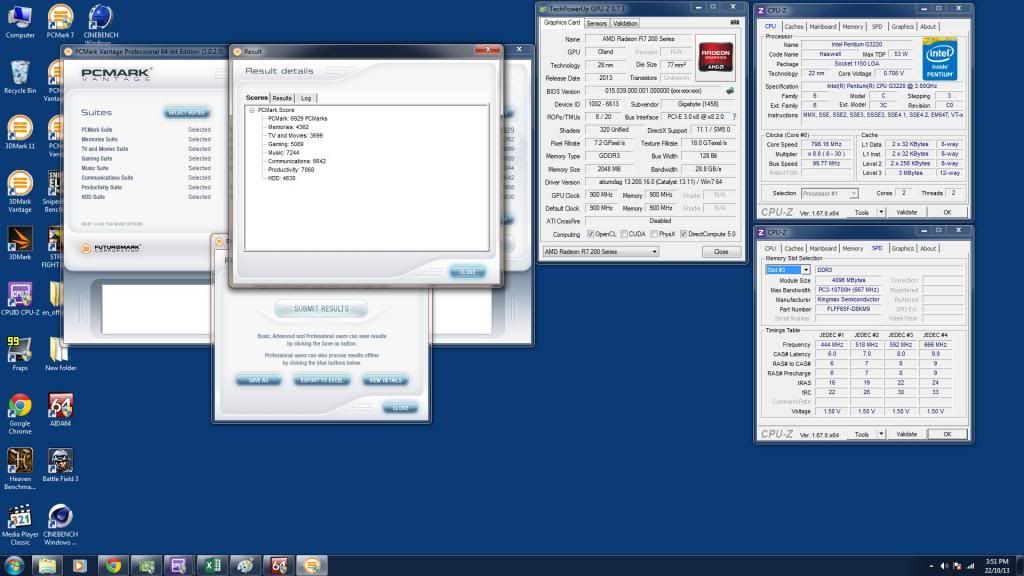
Task: Open the AMD Radeon R7 200 Series dropdown
Action: pyautogui.click(x=601, y=251)
